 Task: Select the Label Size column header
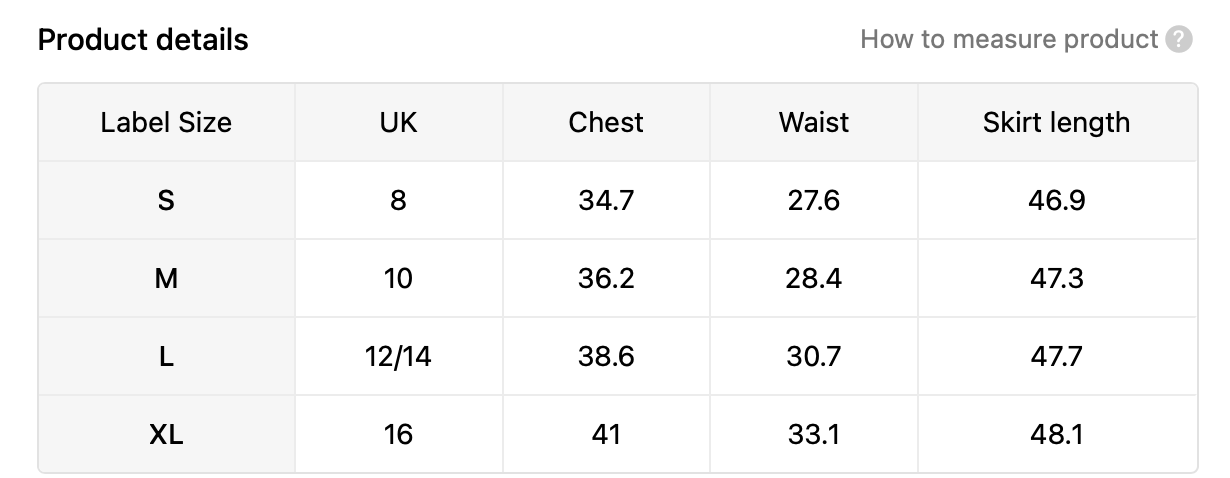[x=166, y=122]
